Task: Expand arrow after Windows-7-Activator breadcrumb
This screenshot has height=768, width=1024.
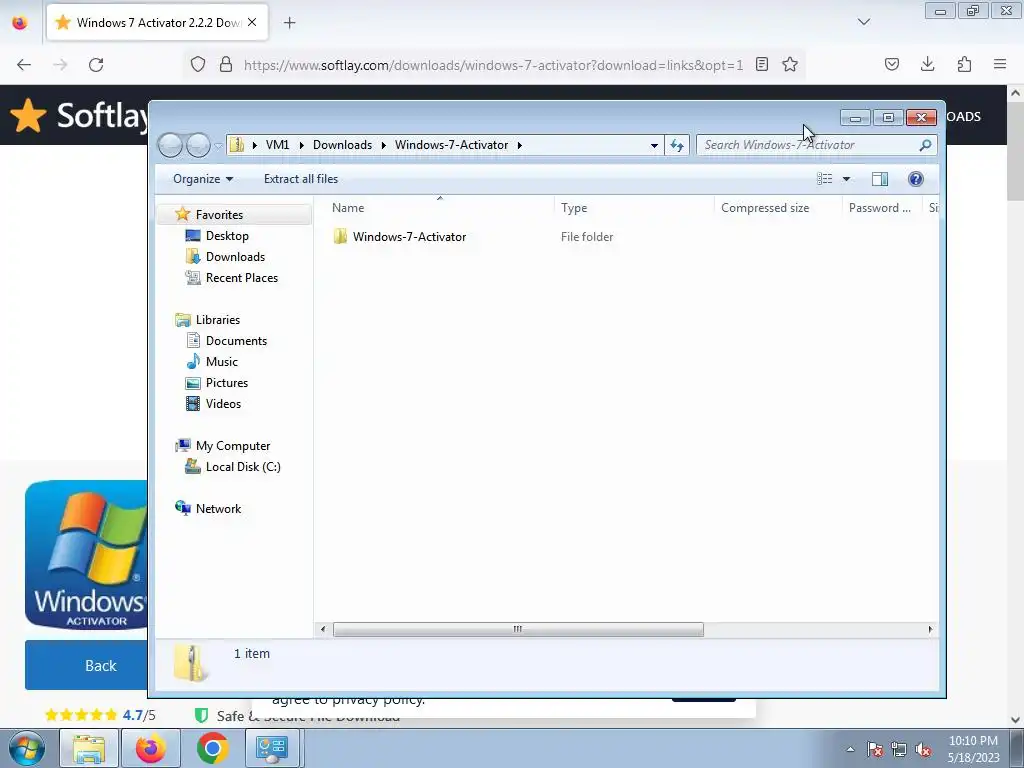Action: pyautogui.click(x=520, y=145)
